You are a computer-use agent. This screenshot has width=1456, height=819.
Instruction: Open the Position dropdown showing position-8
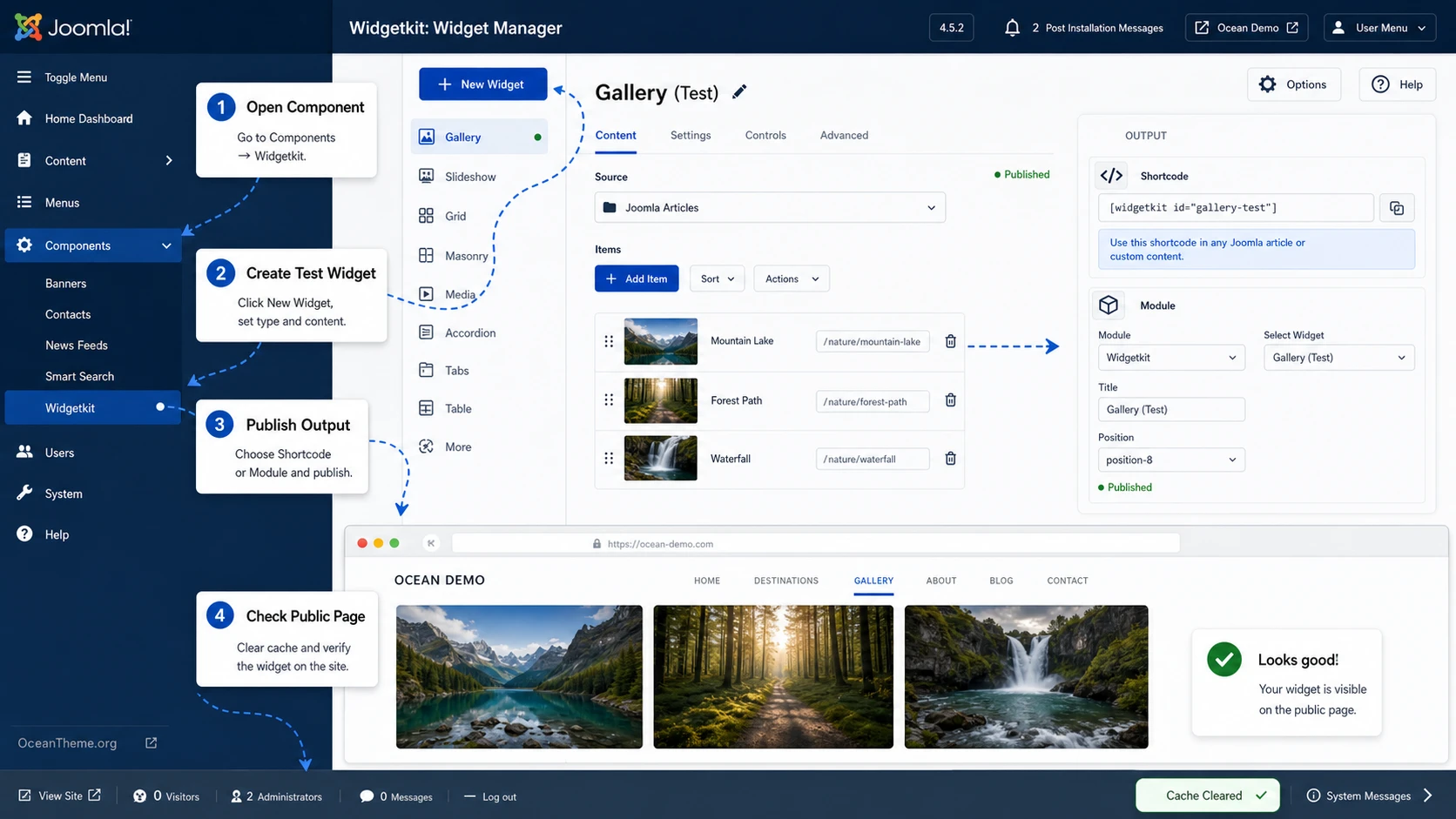tap(1171, 460)
